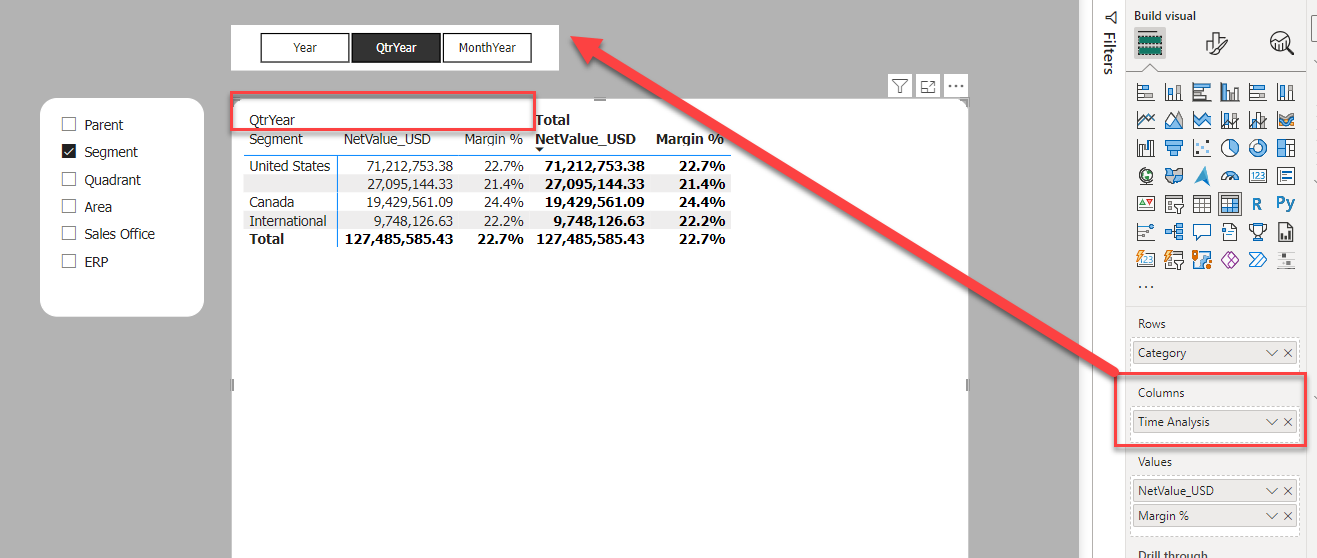Click the filter icon above the matrix
1317x558 pixels.
coord(900,86)
